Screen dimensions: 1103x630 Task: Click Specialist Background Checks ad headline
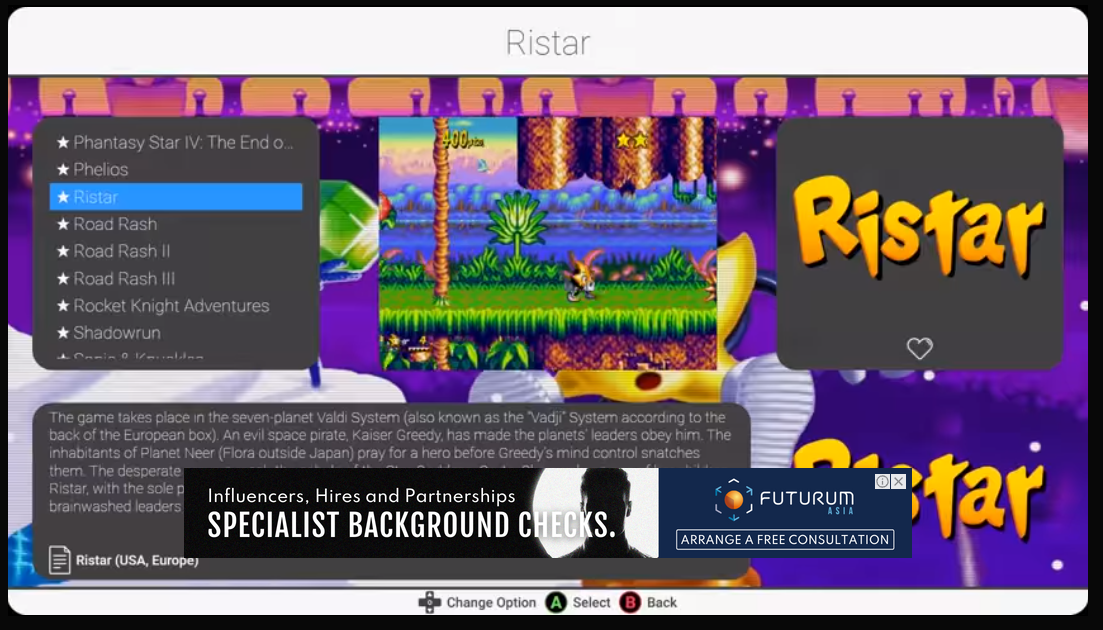412,525
